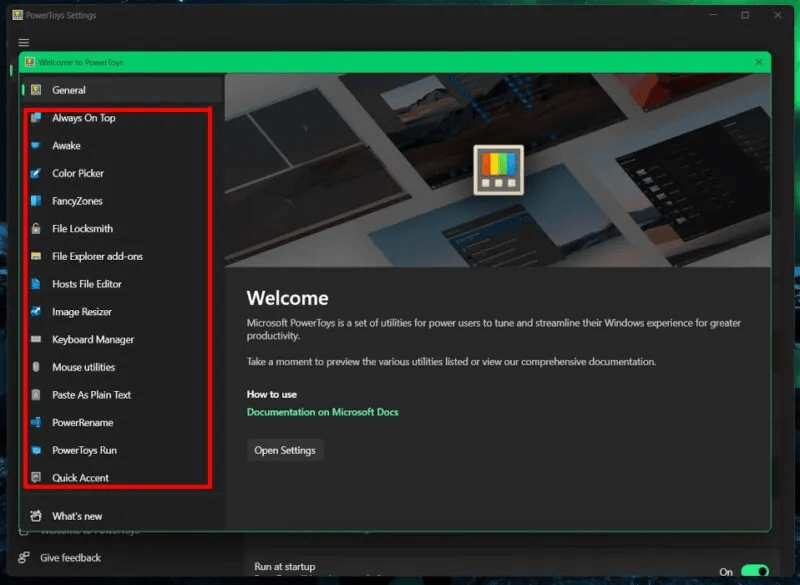Click the "Welcome" heading text

coord(287,298)
